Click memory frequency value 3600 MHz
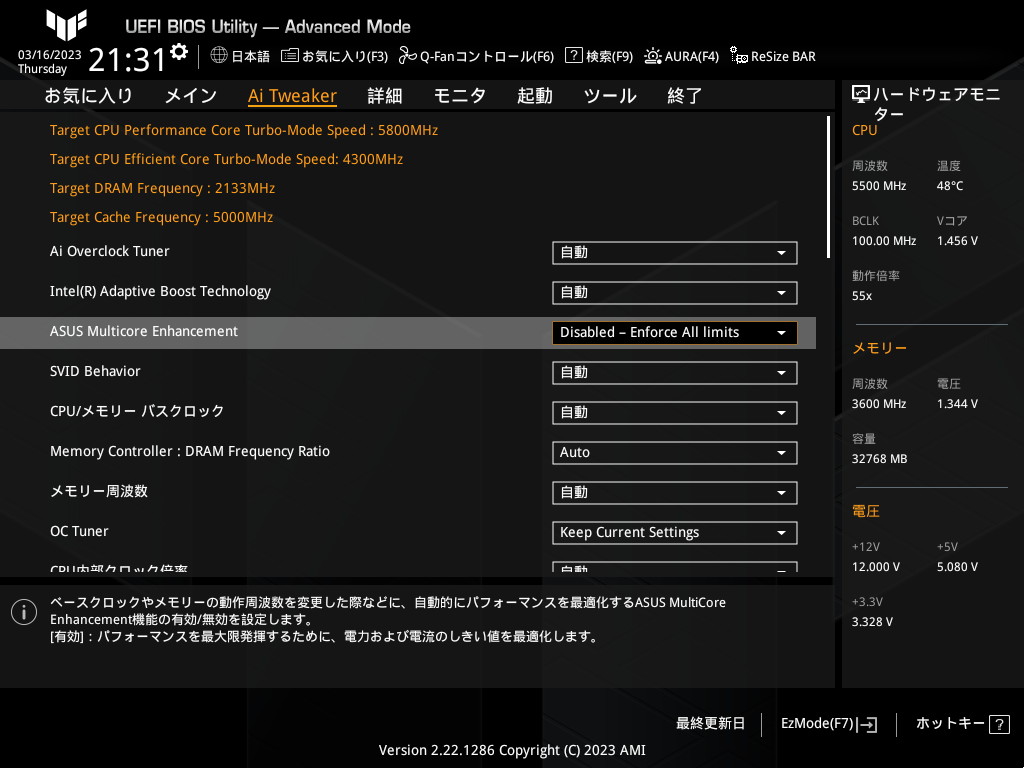Screen dimensions: 1024x768 [x=879, y=404]
